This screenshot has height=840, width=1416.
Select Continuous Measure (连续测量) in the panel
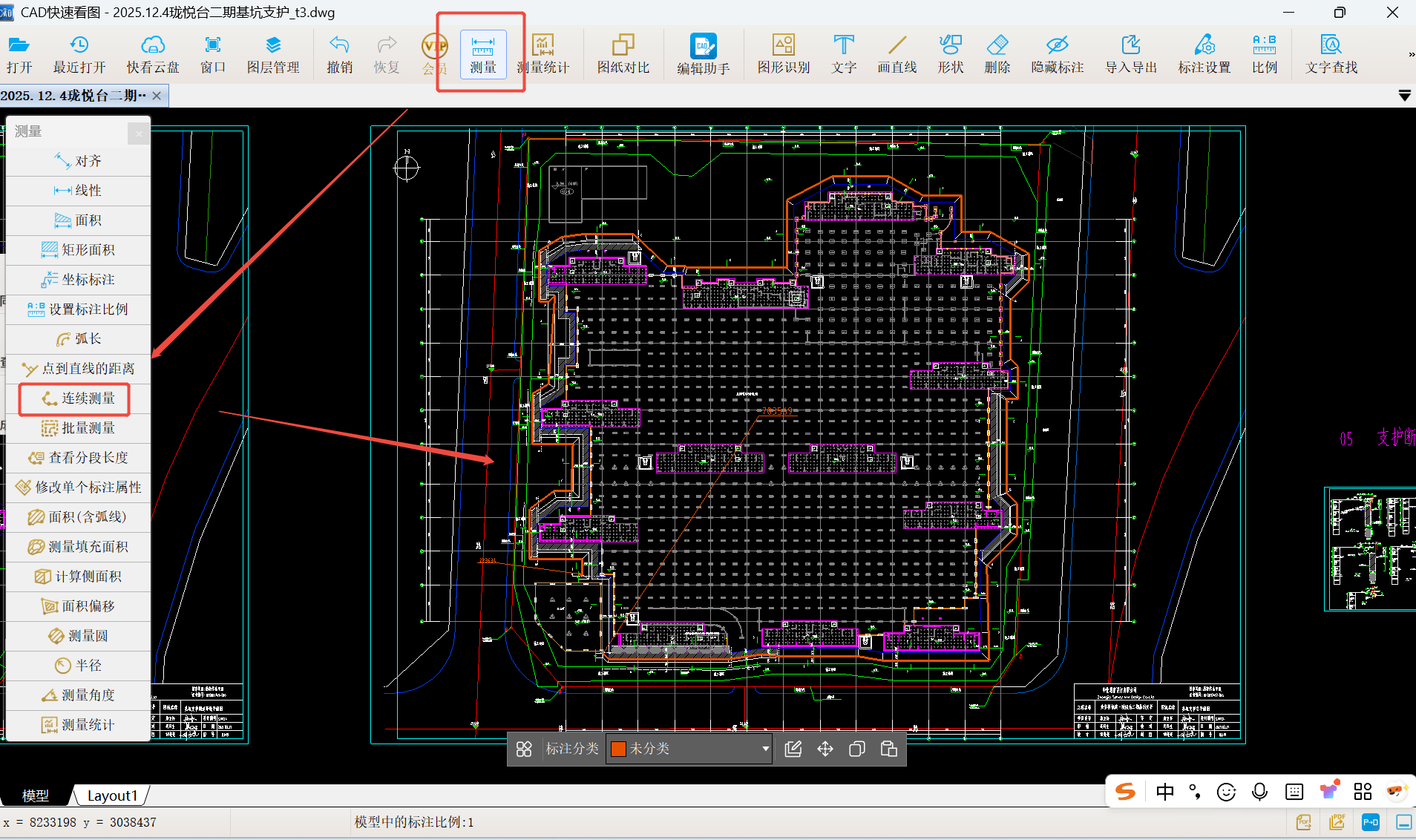pyautogui.click(x=78, y=398)
